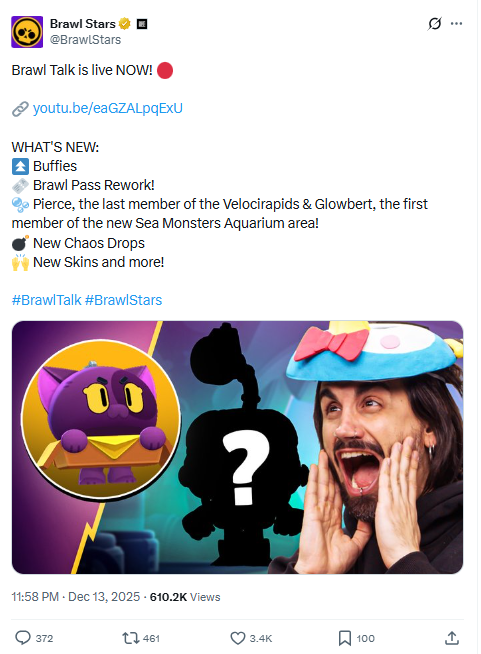Click the repost arrows icon

pyautogui.click(x=130, y=638)
